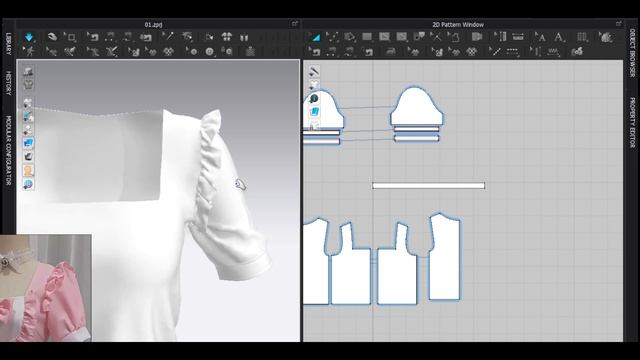Click Reset 2D Arrangement shirt icon
The height and width of the screenshot is (360, 640).
pos(227,37)
